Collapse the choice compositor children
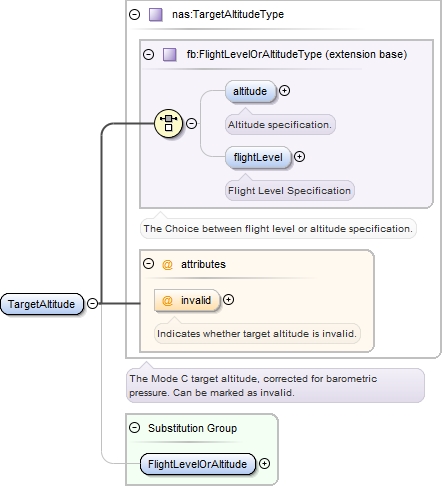This screenshot has width=443, height=487. click(x=191, y=124)
